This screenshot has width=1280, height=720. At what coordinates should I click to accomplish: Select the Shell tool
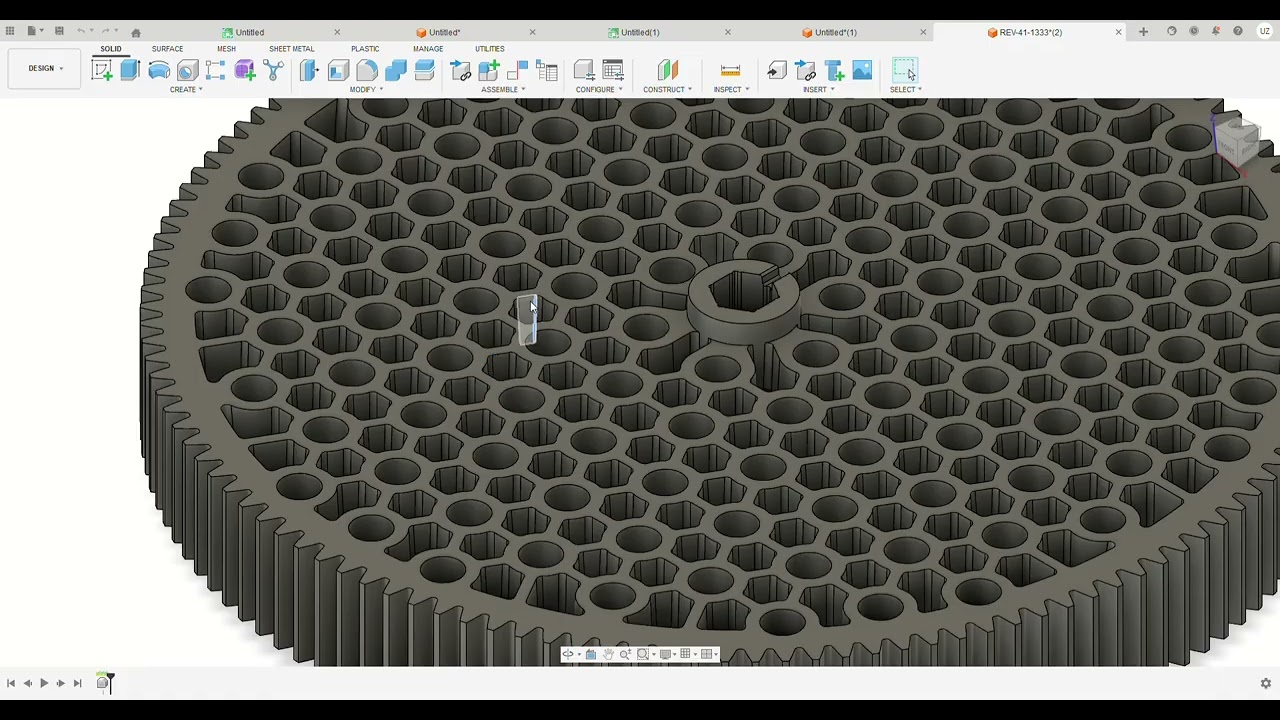[338, 70]
